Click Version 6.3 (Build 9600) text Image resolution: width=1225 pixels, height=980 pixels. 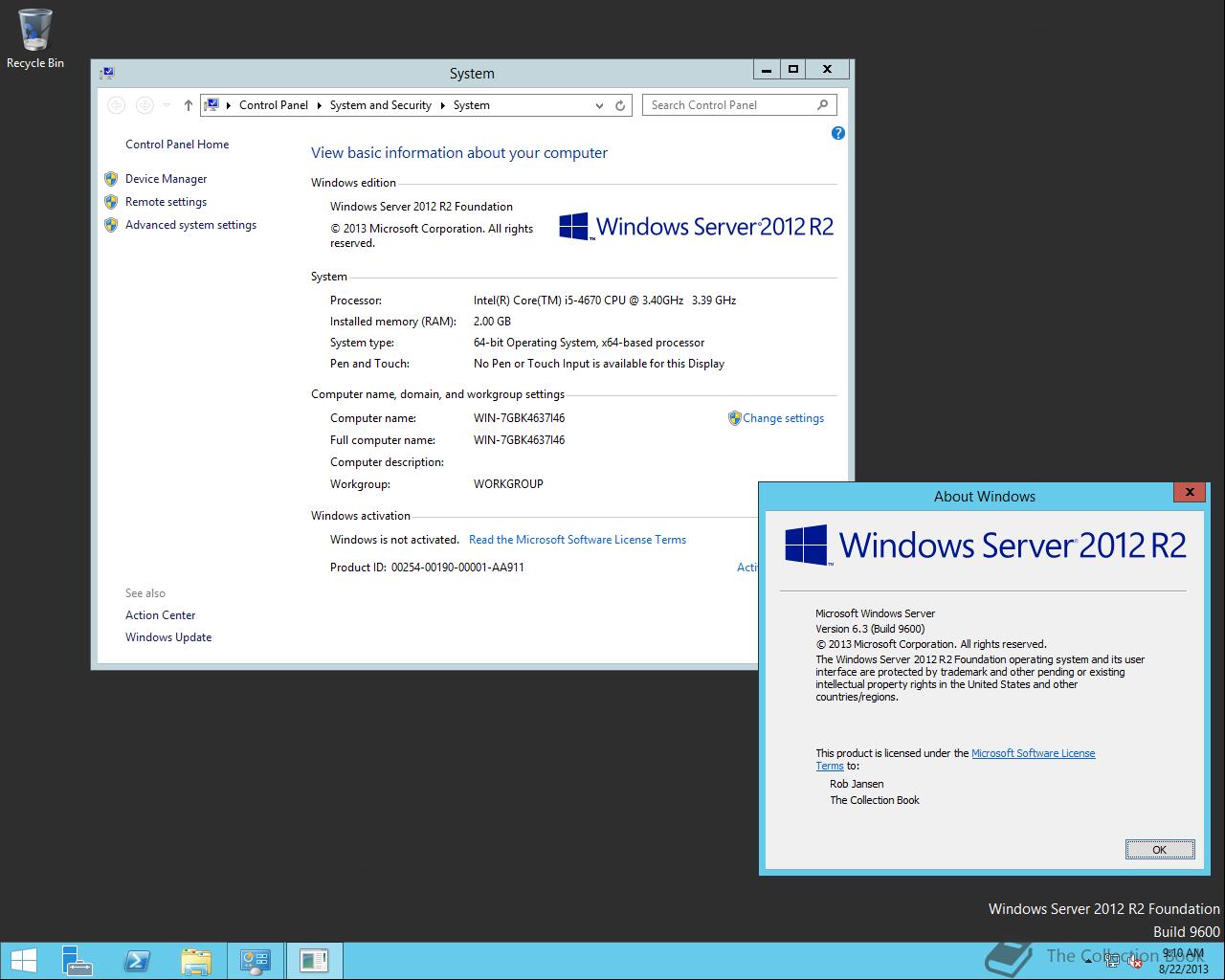click(870, 629)
